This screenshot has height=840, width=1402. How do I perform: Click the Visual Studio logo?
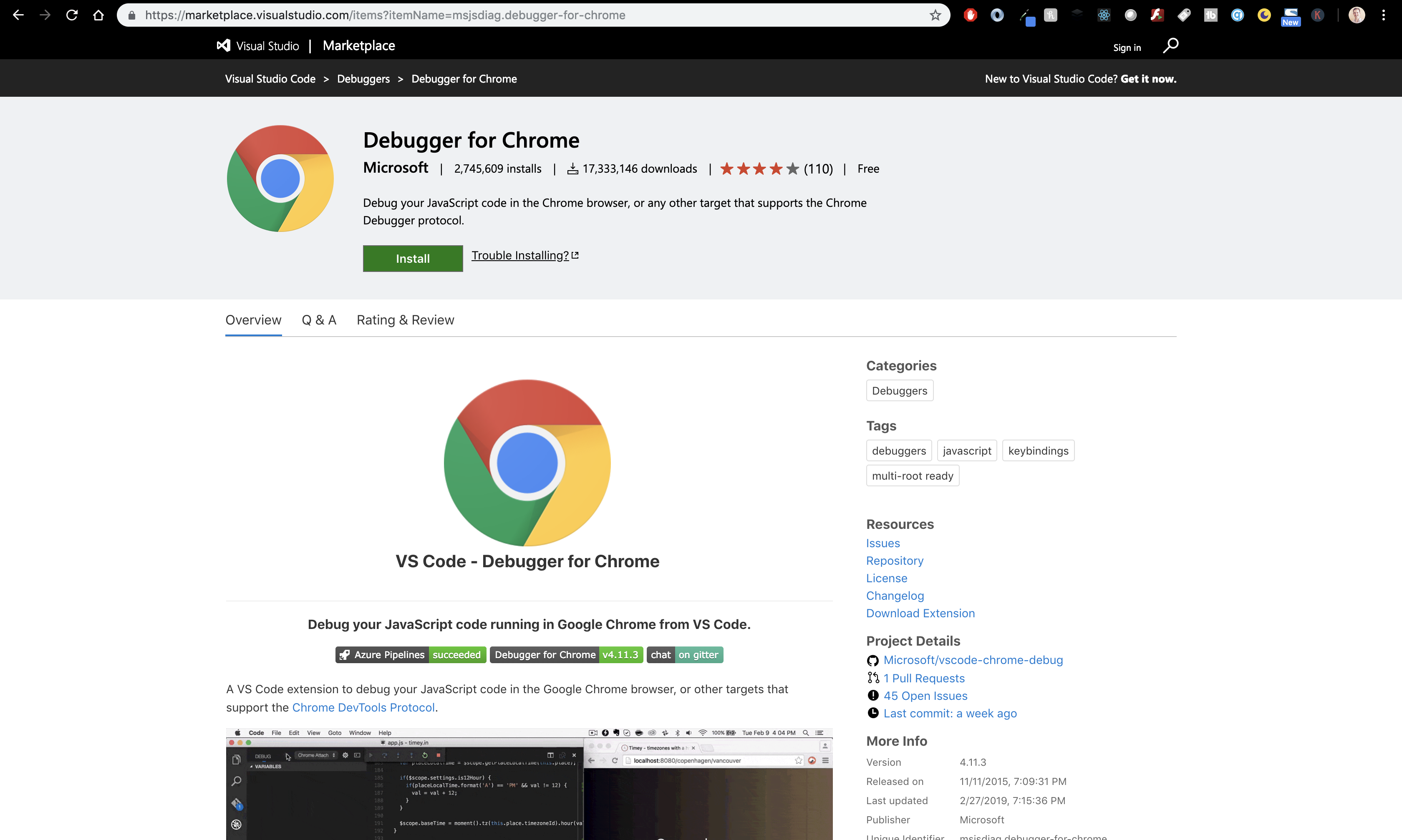click(x=257, y=46)
